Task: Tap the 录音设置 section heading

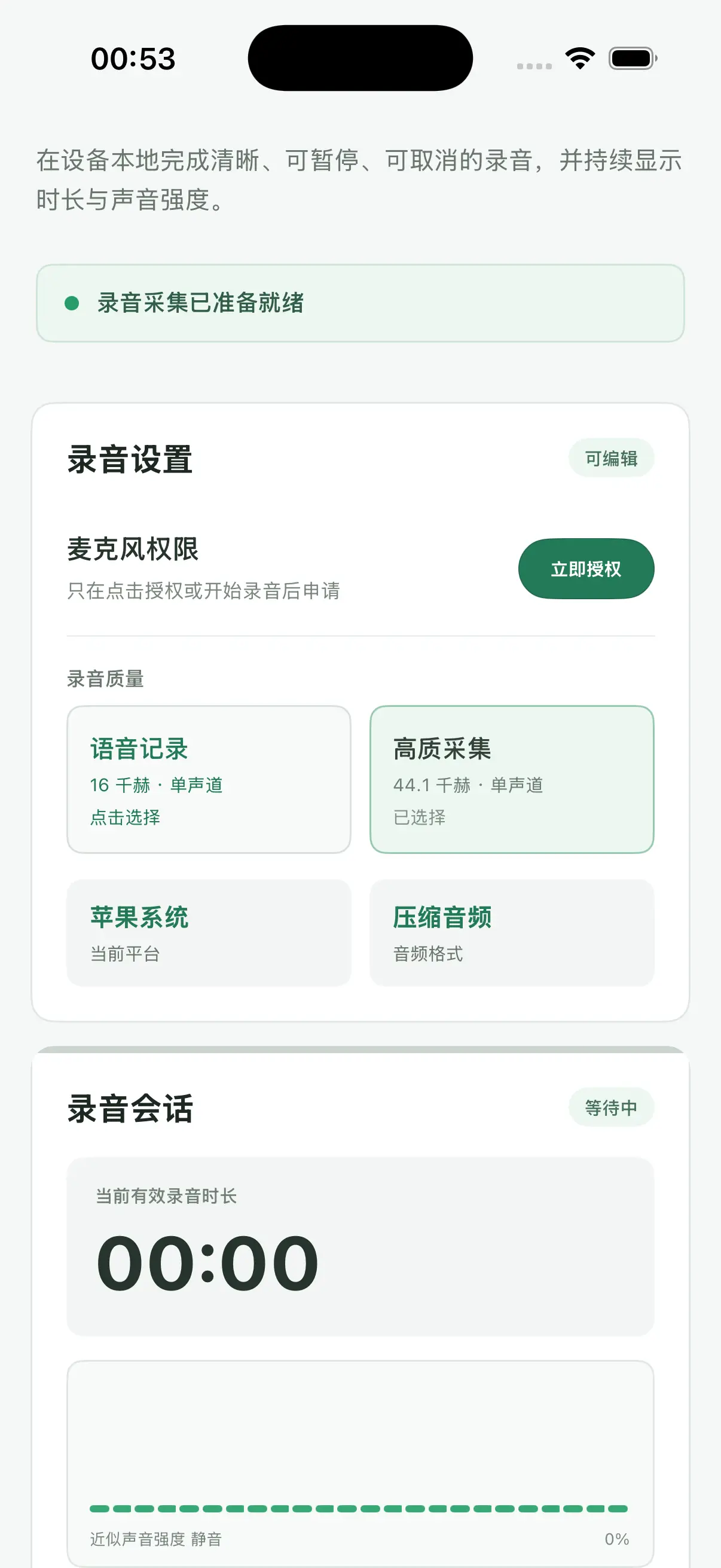Action: point(130,459)
